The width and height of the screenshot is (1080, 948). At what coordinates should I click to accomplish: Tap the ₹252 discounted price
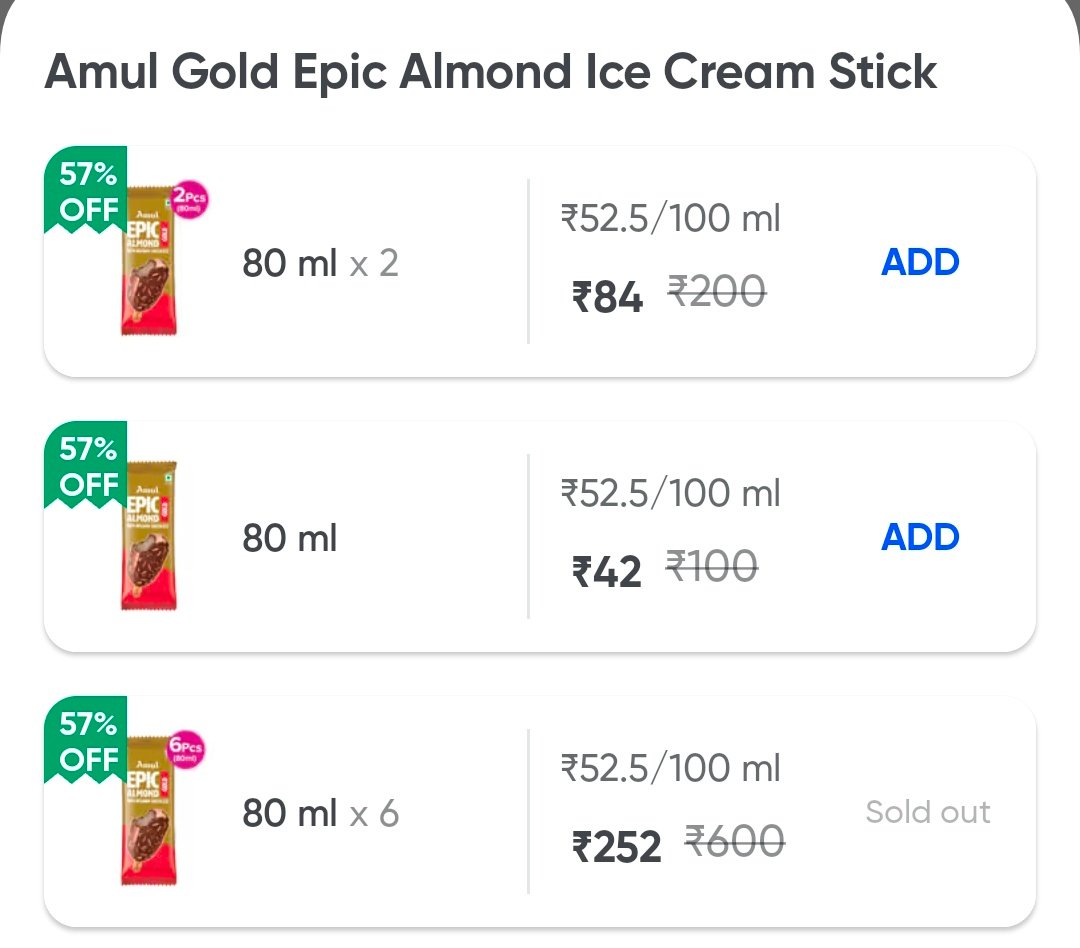[x=616, y=847]
